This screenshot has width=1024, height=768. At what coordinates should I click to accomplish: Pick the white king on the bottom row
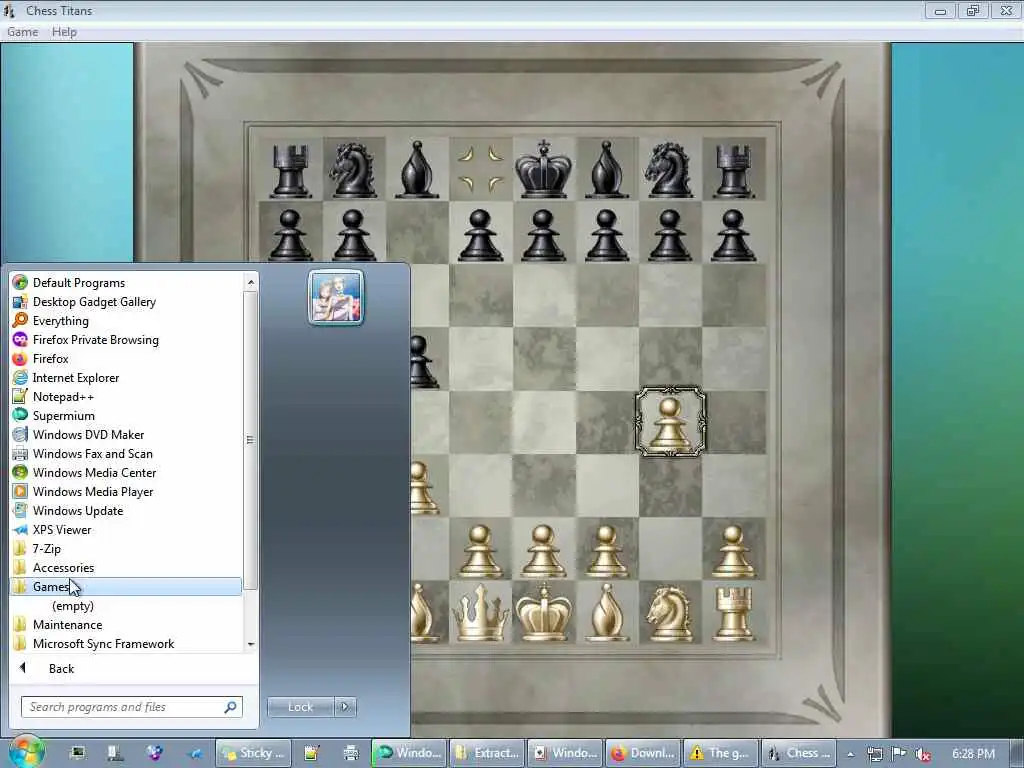[x=543, y=613]
